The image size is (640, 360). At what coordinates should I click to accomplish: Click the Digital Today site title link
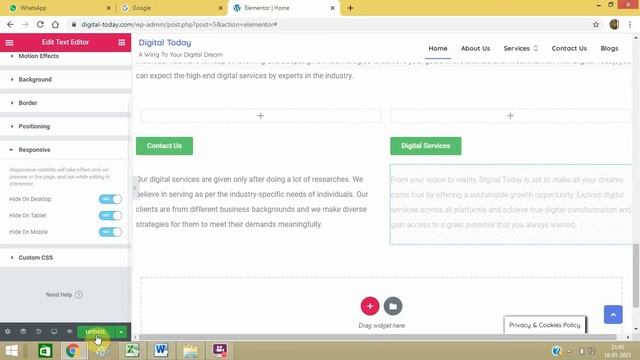[164, 42]
